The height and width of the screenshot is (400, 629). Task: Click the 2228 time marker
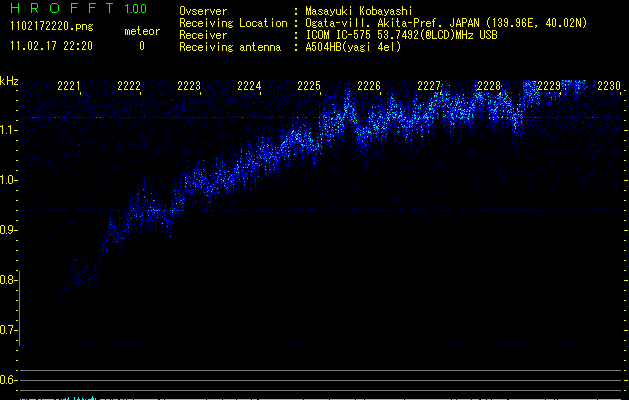click(x=489, y=86)
